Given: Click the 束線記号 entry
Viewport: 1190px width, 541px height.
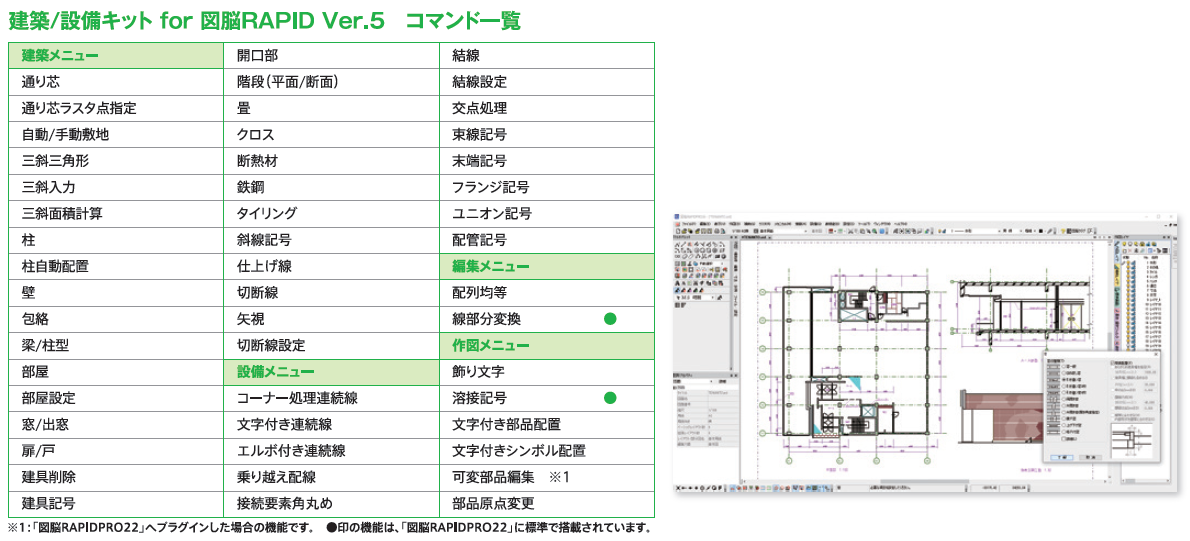Looking at the screenshot, I should tap(546, 134).
